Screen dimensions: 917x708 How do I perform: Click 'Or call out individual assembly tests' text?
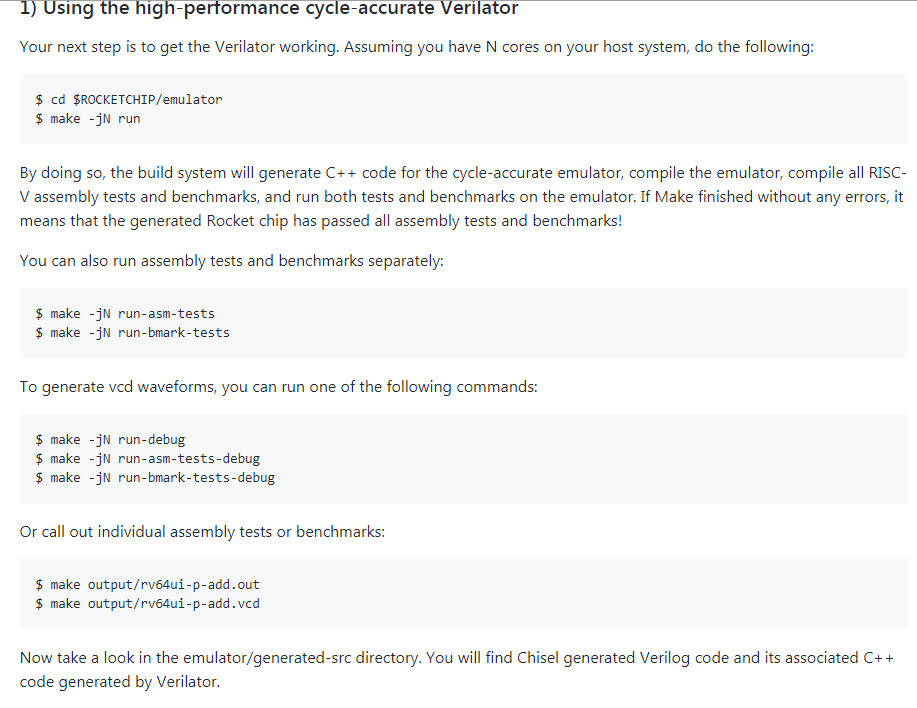(202, 532)
